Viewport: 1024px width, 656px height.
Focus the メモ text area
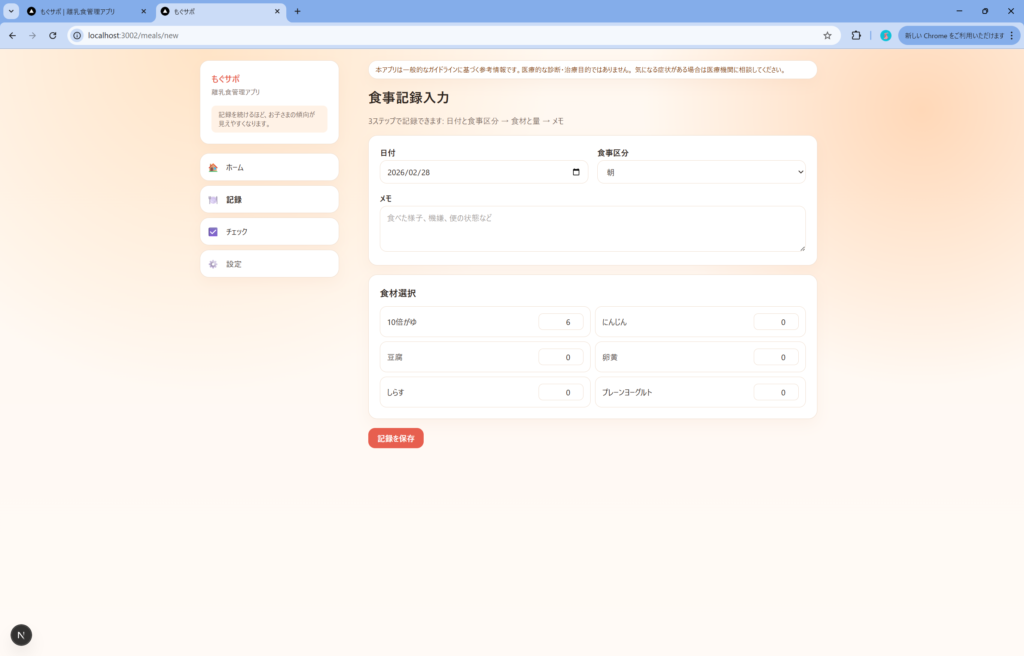tap(592, 229)
